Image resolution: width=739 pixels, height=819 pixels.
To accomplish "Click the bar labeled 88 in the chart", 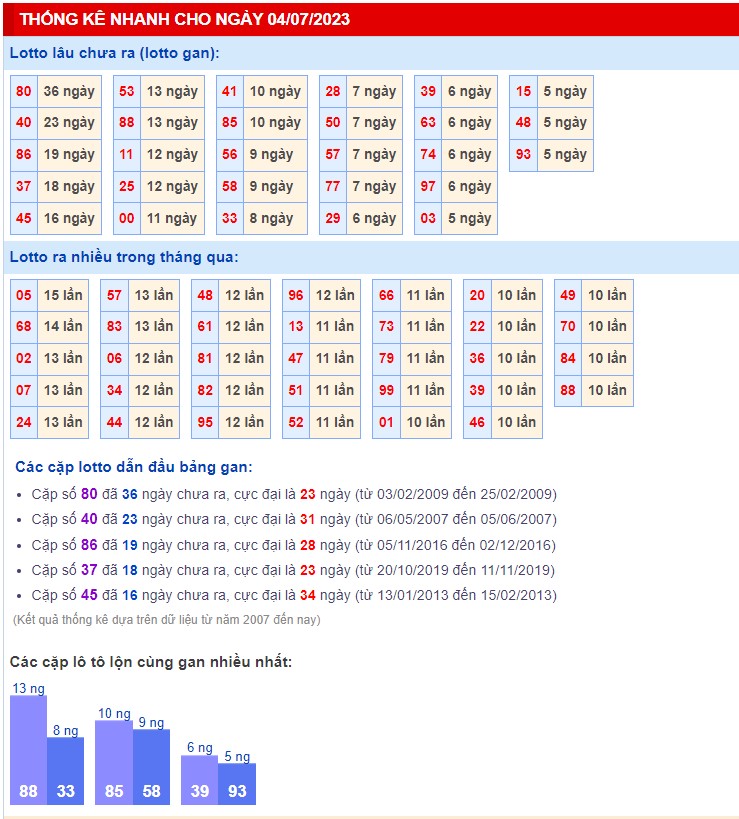I will click(28, 750).
